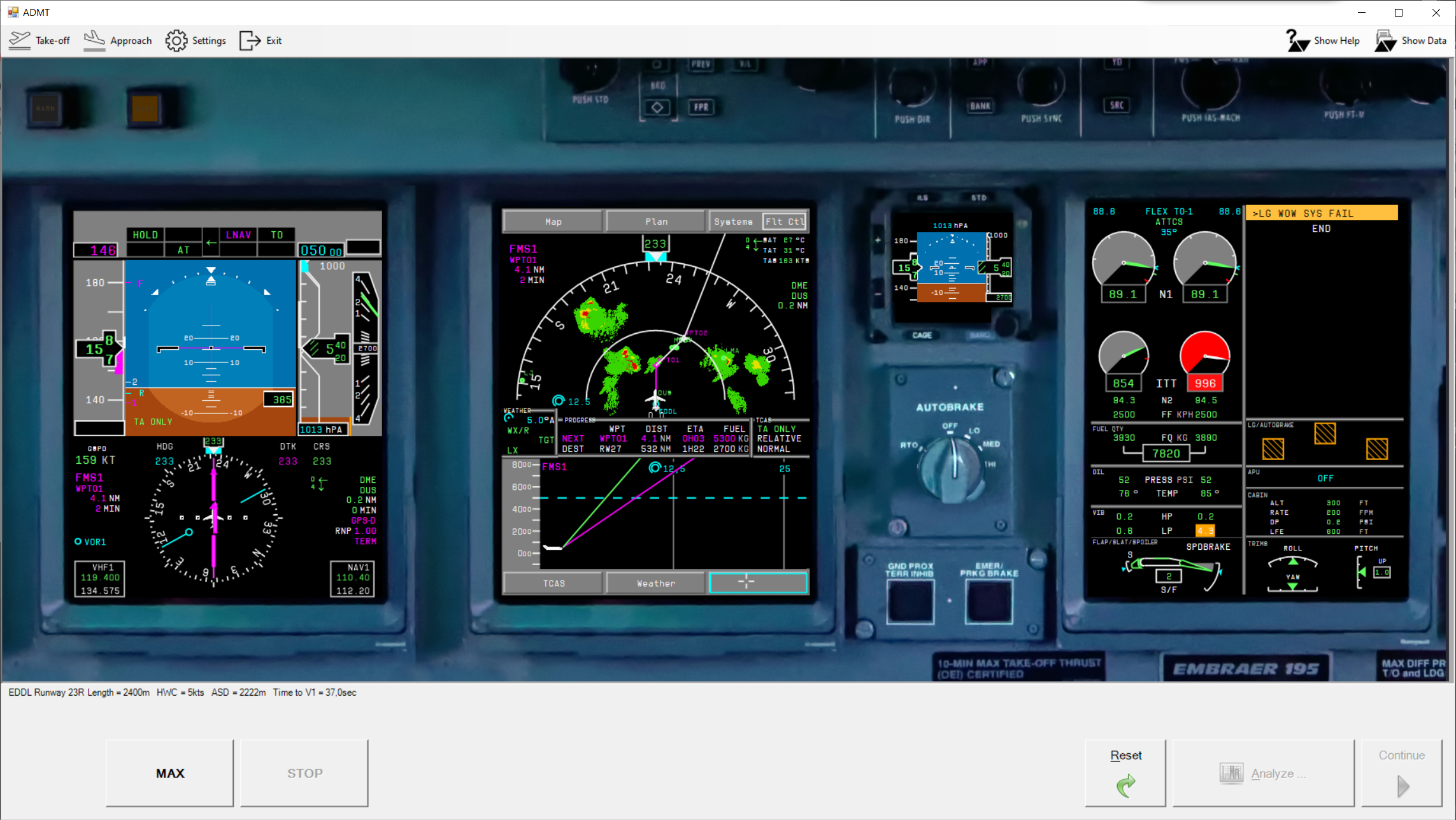The height and width of the screenshot is (820, 1456).
Task: Open the Map menu on MFD
Action: 553,222
